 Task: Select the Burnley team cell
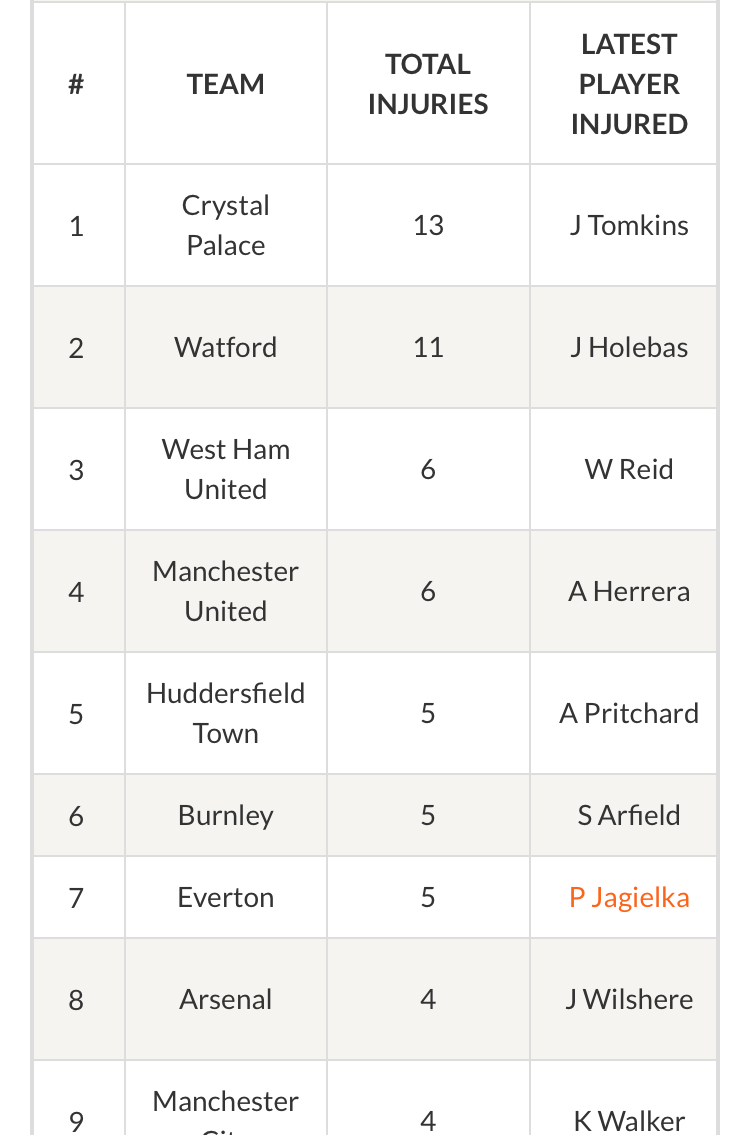coord(226,816)
